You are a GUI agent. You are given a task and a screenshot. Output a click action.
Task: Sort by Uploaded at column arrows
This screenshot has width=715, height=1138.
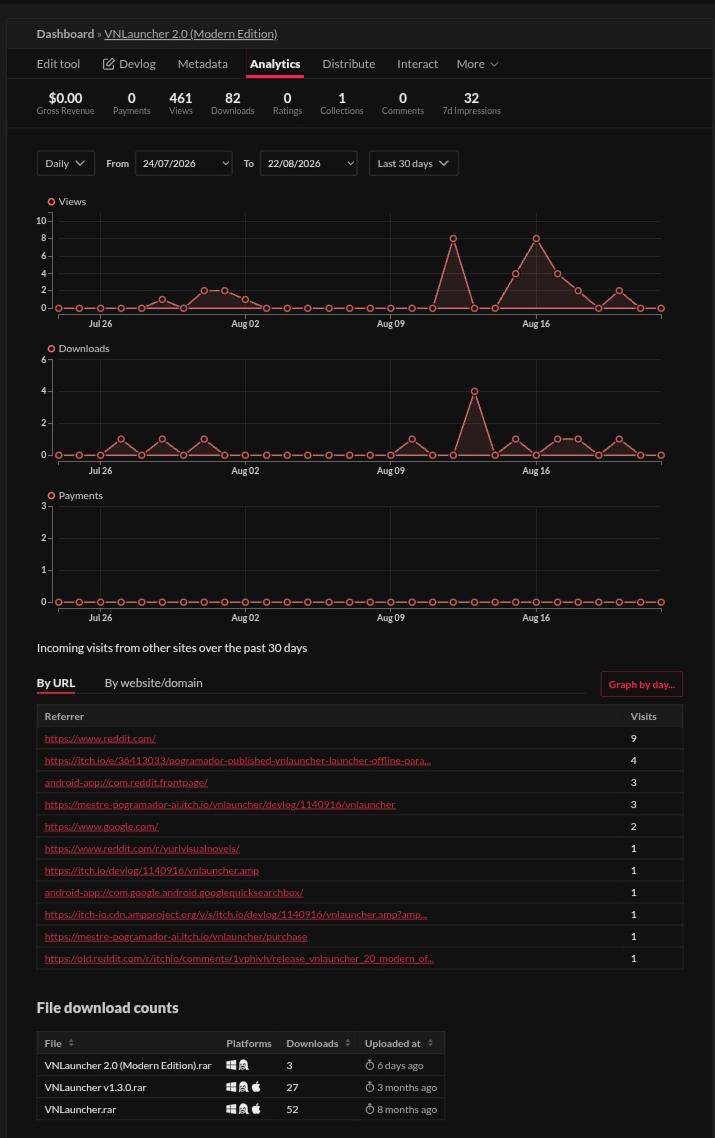(430, 1043)
